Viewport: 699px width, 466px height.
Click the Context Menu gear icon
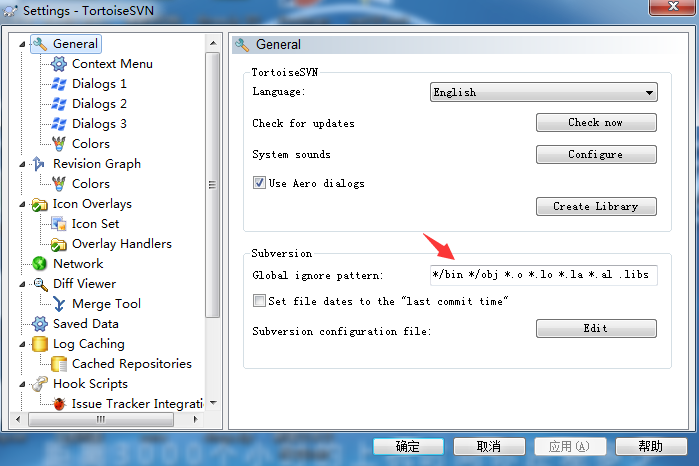click(59, 64)
